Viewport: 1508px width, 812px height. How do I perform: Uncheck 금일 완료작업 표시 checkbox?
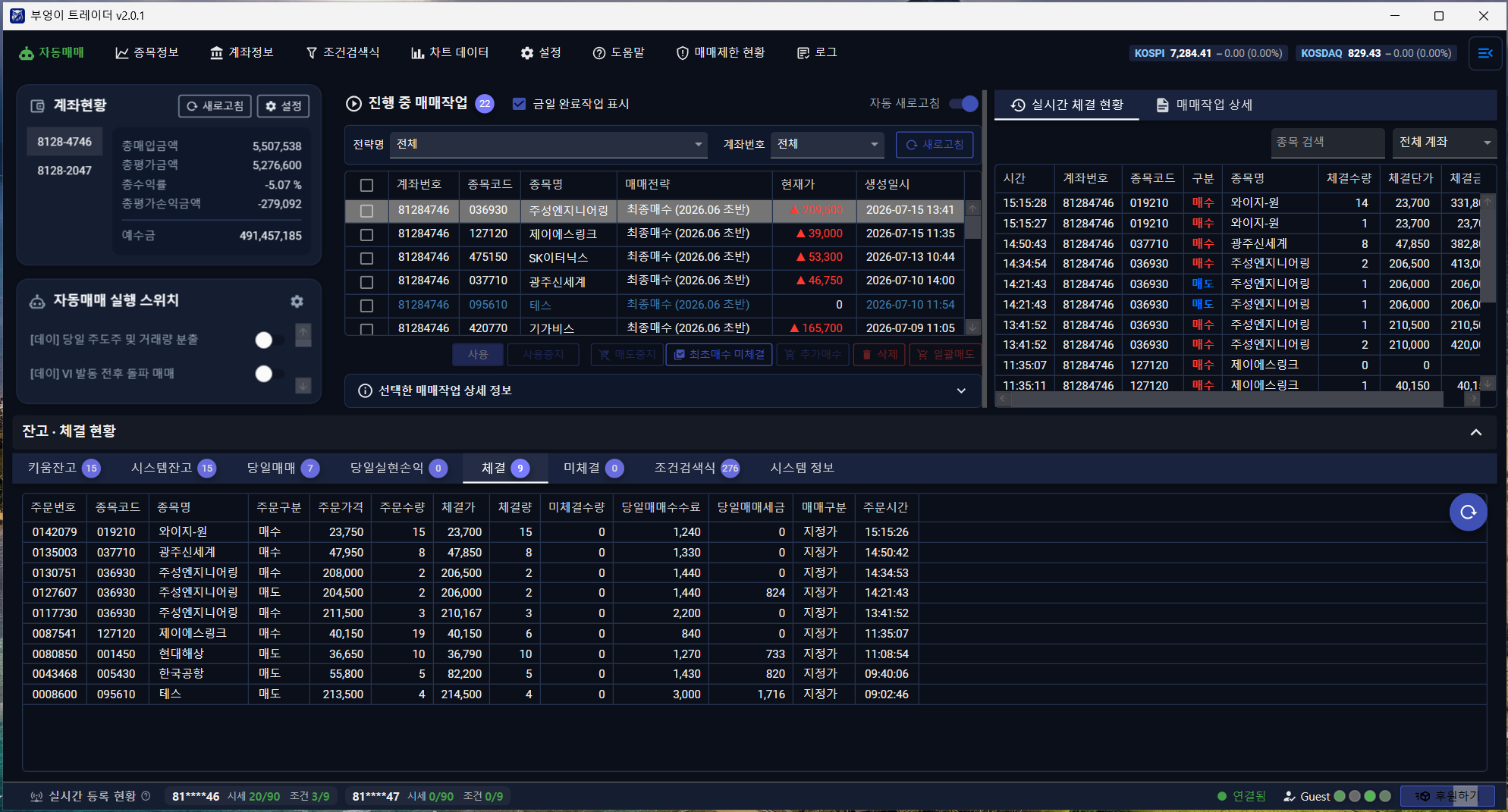point(520,104)
